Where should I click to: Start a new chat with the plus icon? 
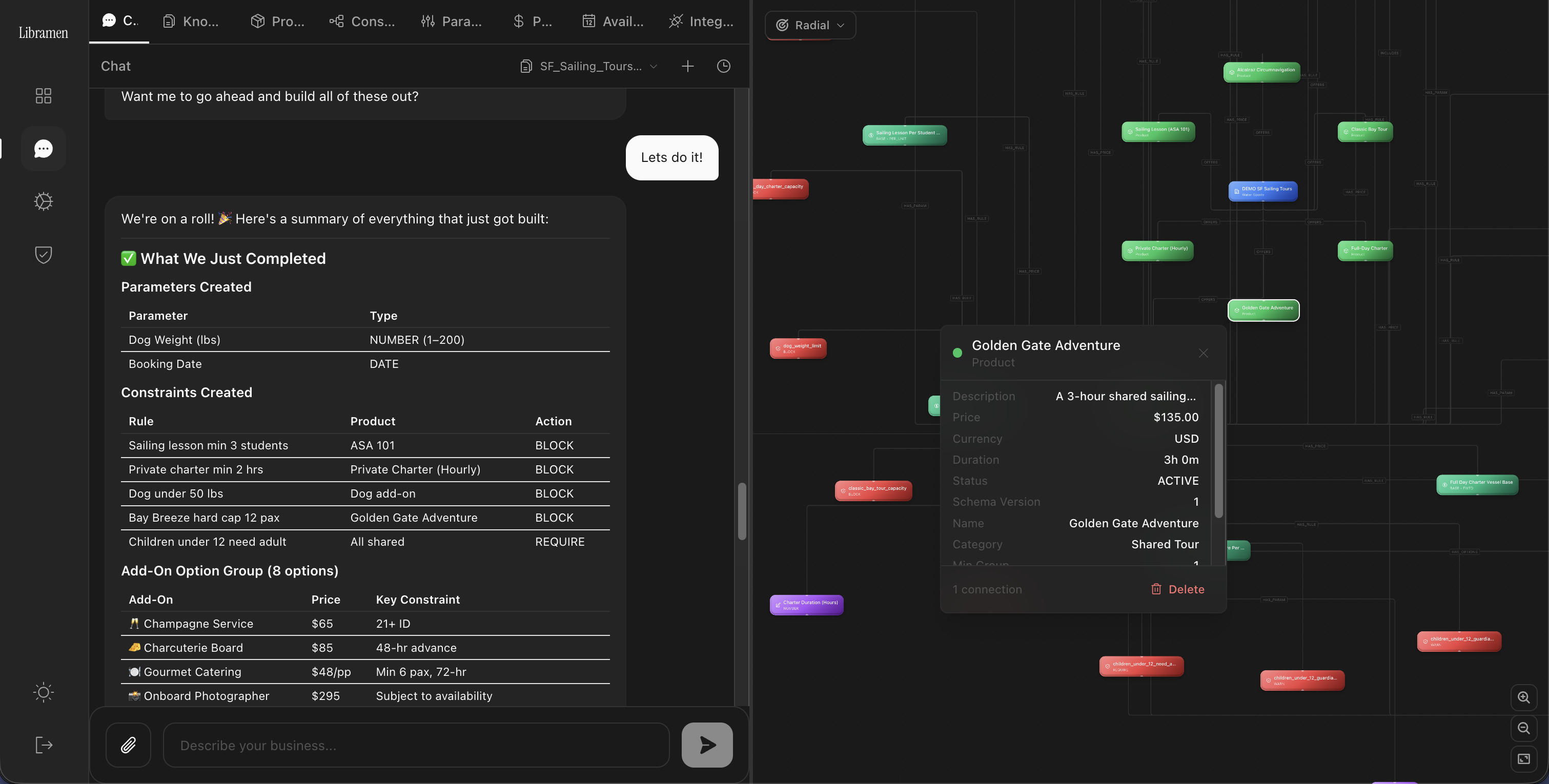point(687,66)
